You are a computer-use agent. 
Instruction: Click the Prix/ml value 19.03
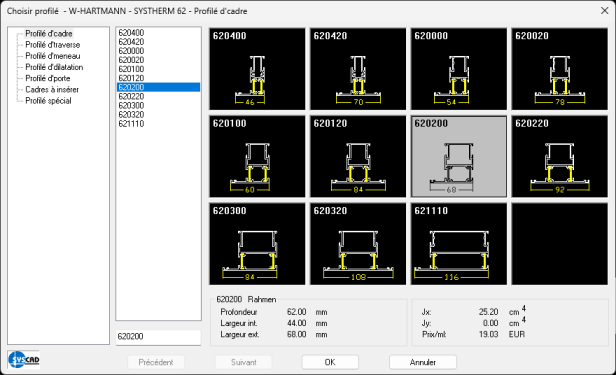[488, 335]
